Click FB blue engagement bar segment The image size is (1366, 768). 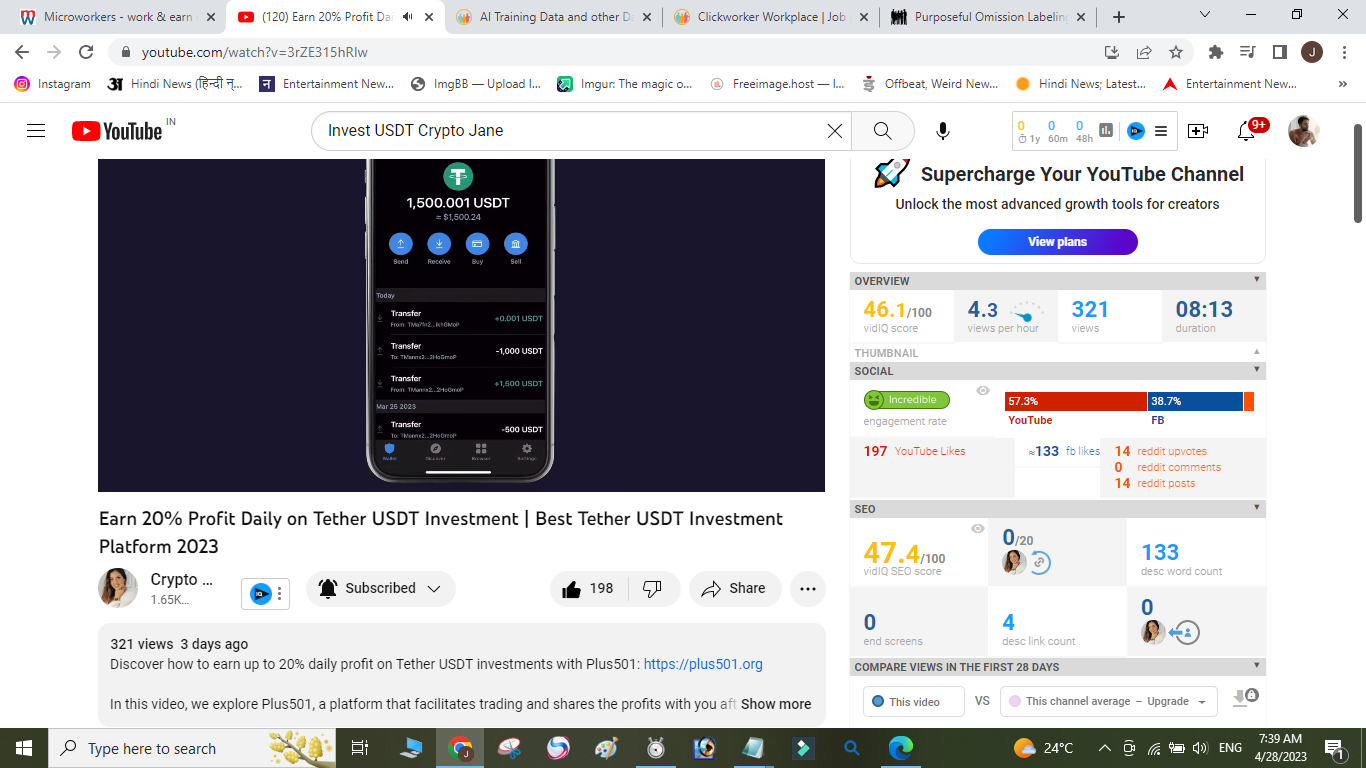pyautogui.click(x=1195, y=401)
